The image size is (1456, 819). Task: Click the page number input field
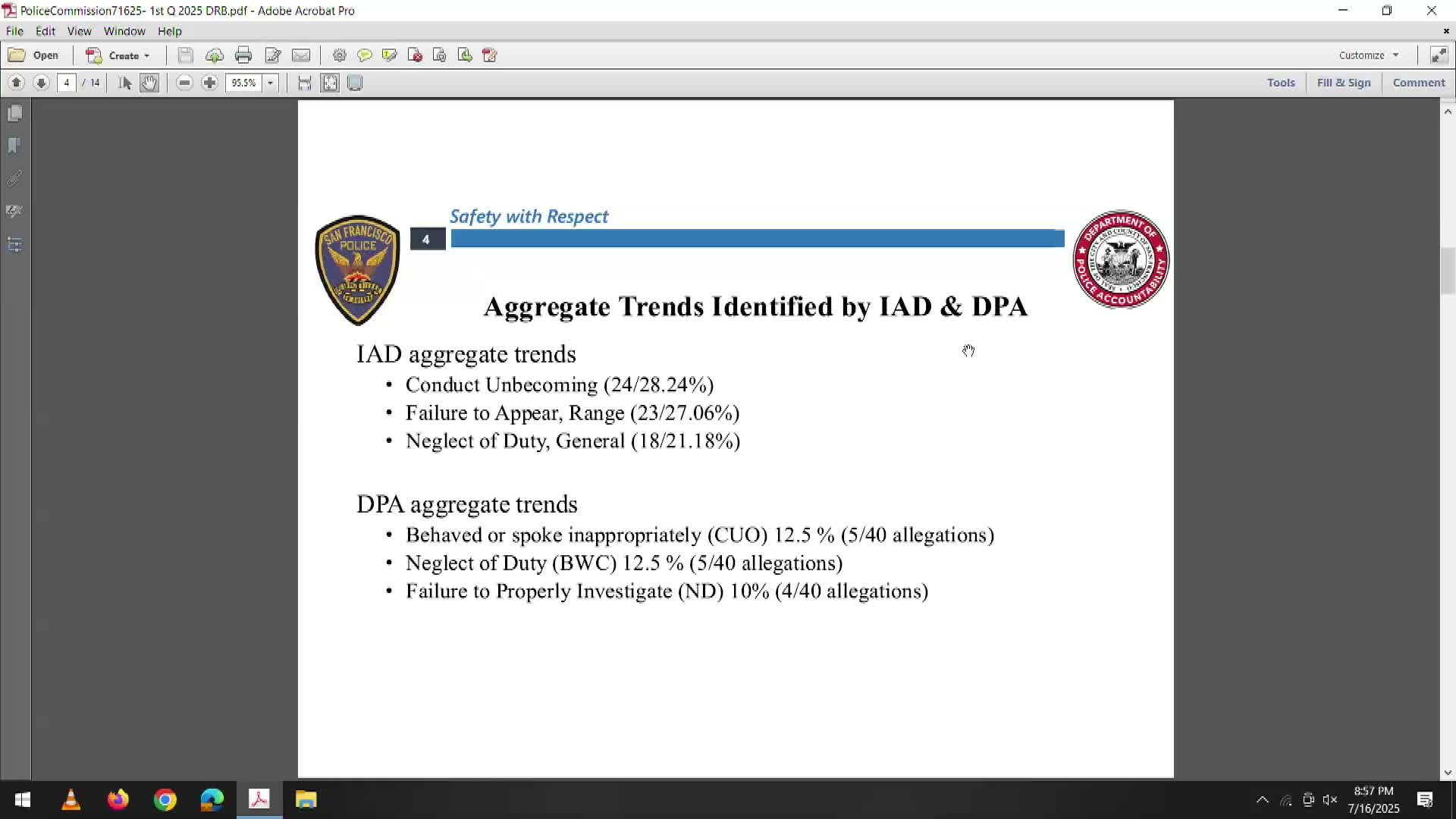coord(67,83)
